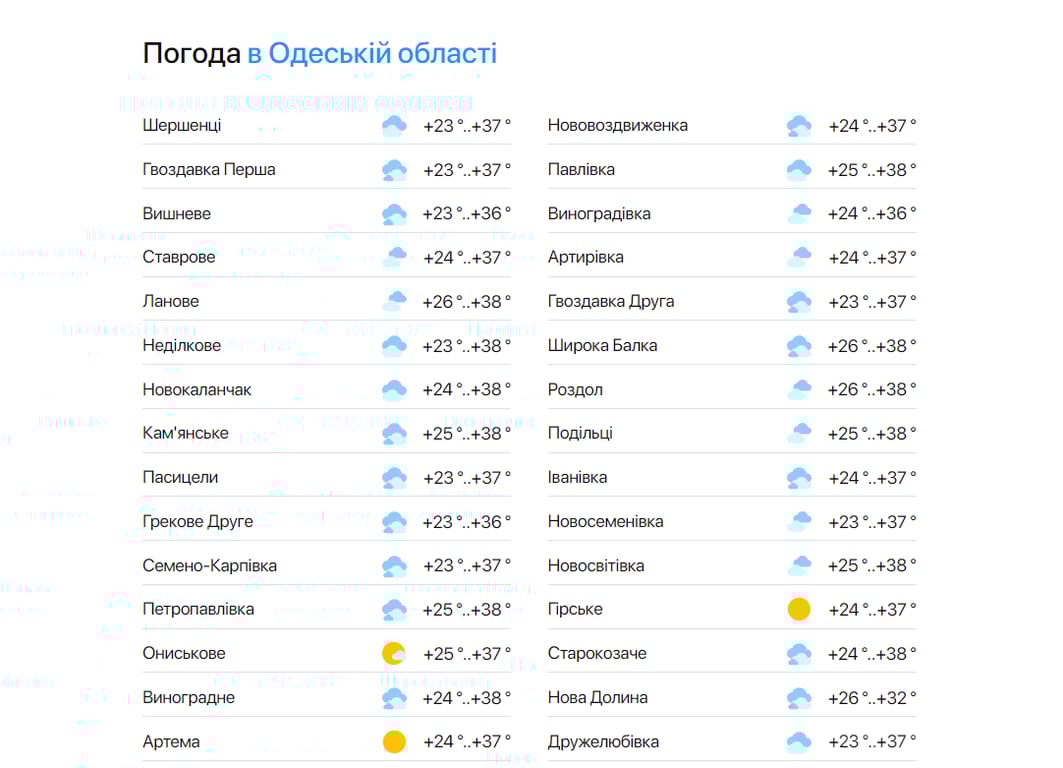Click the cloud icon beside Кам'янське
The height and width of the screenshot is (768, 1063).
[394, 433]
